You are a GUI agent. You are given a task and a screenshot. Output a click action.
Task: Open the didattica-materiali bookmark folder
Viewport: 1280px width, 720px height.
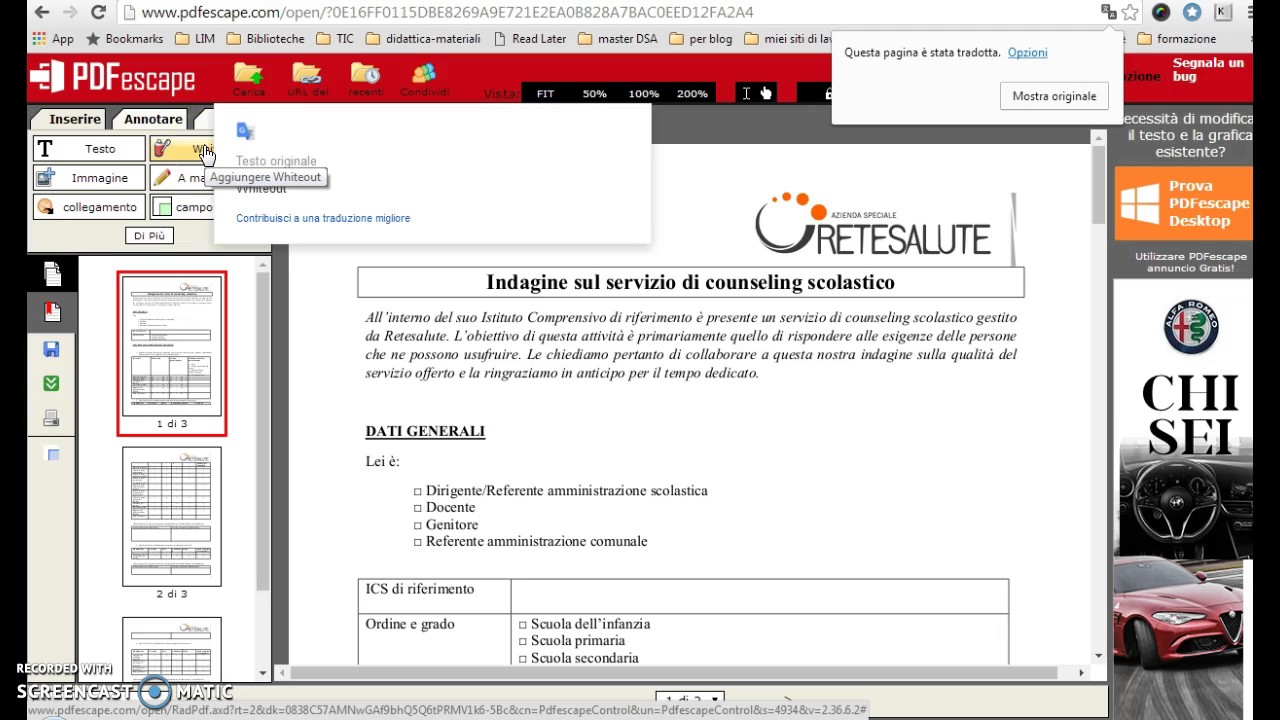423,39
